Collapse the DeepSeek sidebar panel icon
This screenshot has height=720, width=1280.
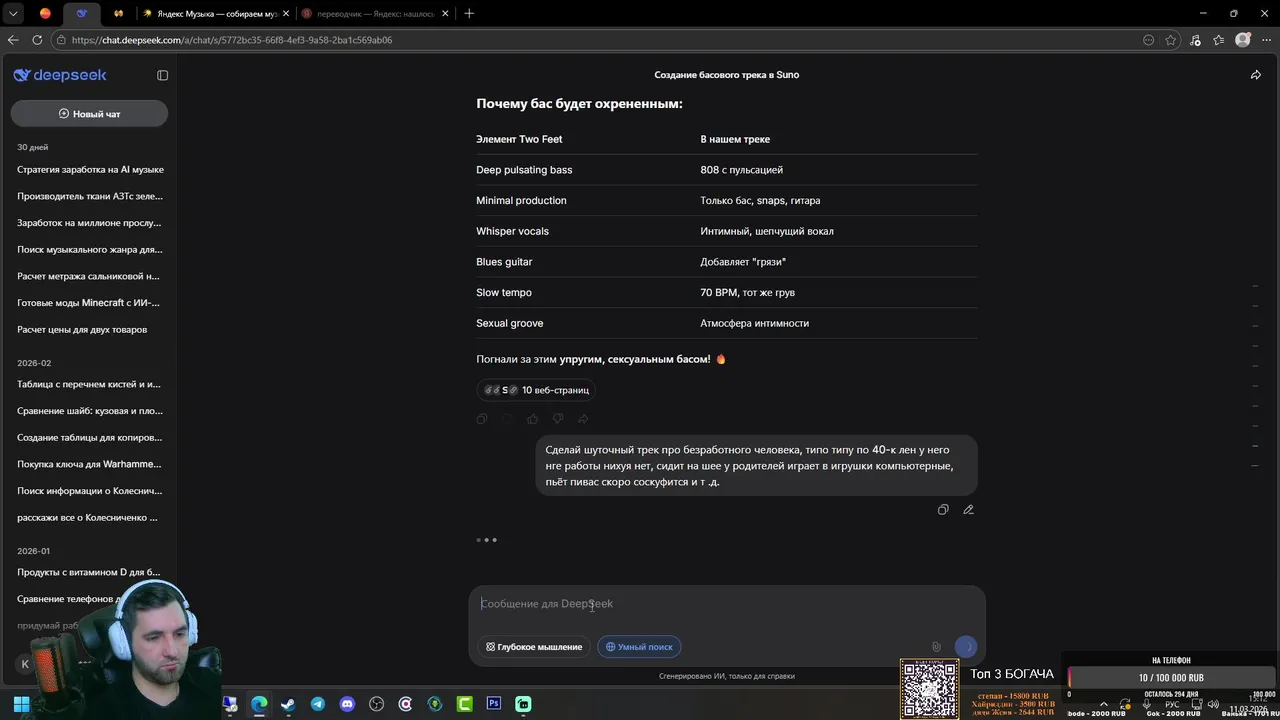click(162, 75)
